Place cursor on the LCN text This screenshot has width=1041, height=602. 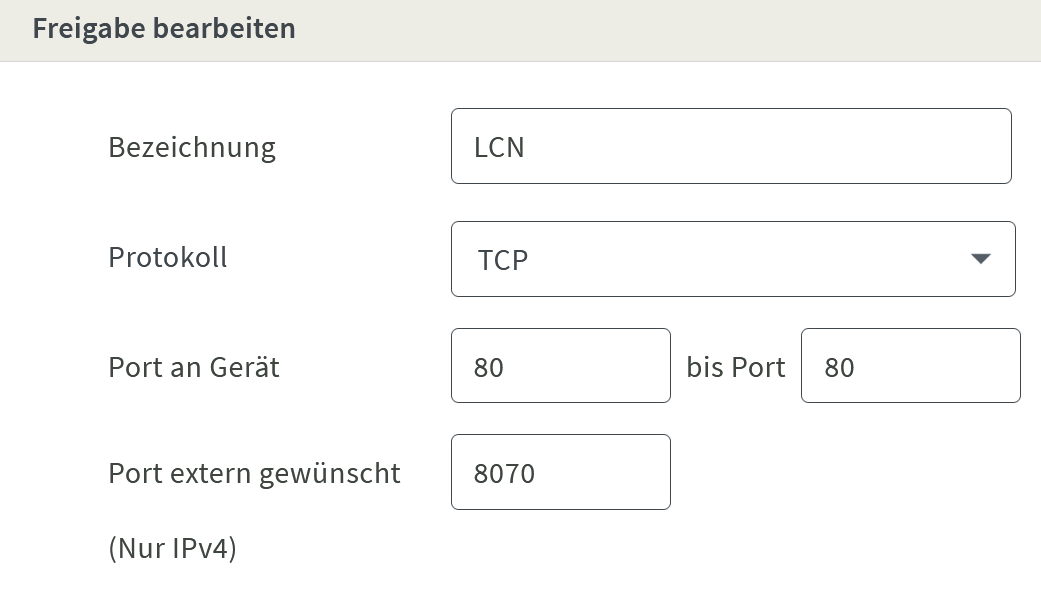(499, 147)
